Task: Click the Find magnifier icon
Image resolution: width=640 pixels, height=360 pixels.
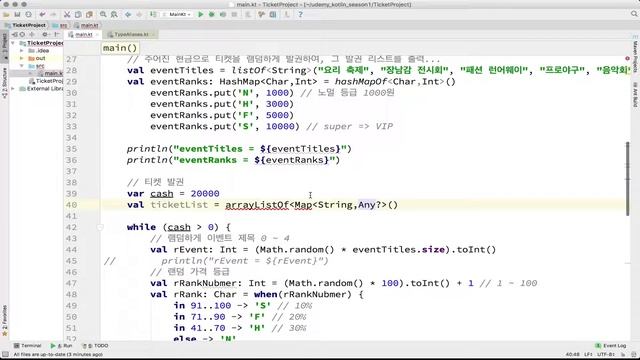Action: point(103,14)
